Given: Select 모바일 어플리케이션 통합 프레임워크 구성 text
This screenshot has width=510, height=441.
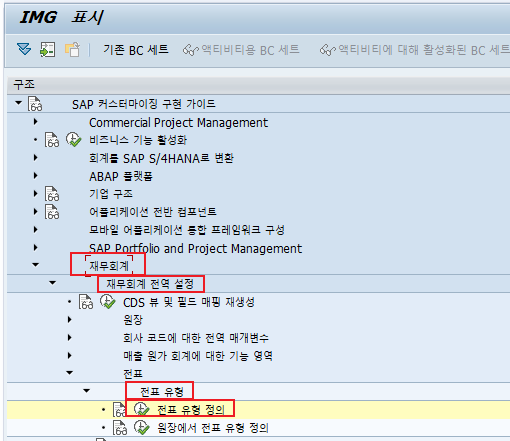Looking at the screenshot, I should 187,230.
